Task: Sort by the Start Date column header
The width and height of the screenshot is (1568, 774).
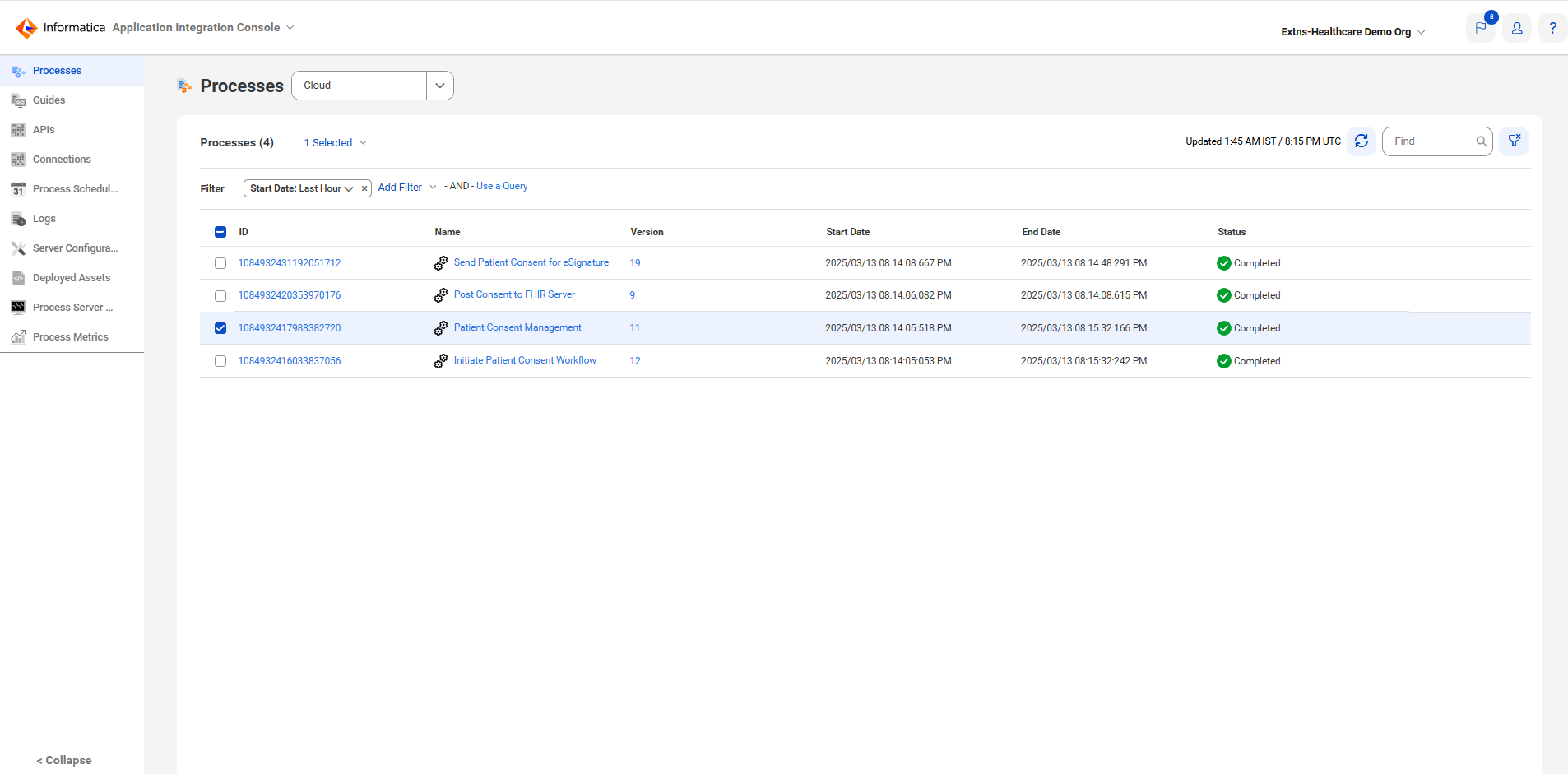Action: (x=847, y=232)
